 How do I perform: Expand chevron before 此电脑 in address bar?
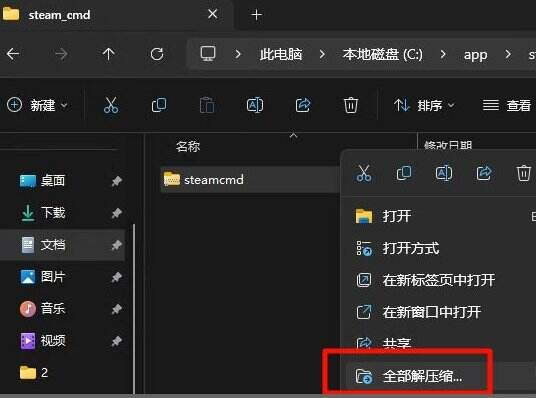(238, 54)
